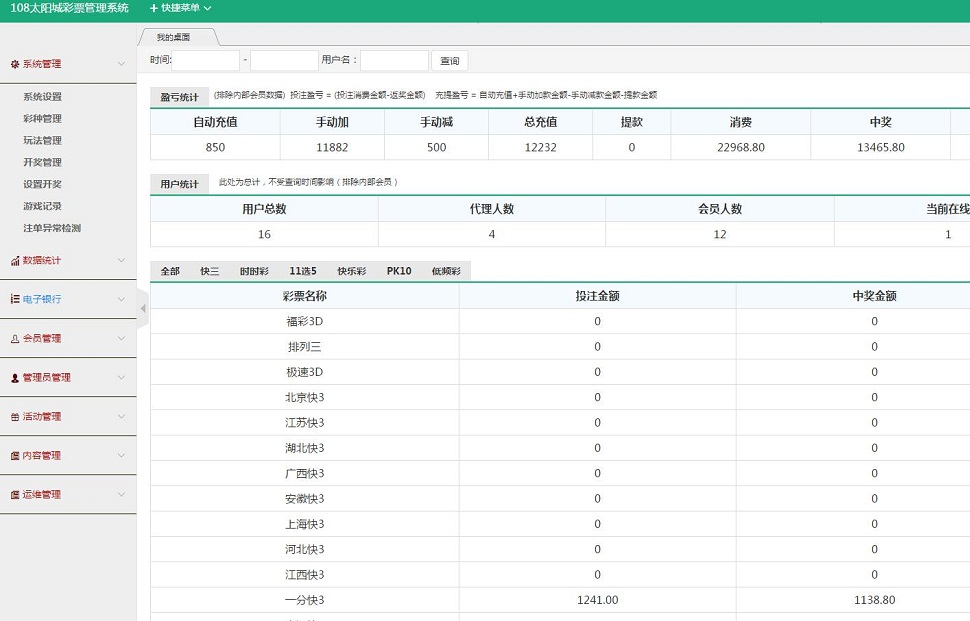Open 彩种管理 in the sidebar

point(42,119)
